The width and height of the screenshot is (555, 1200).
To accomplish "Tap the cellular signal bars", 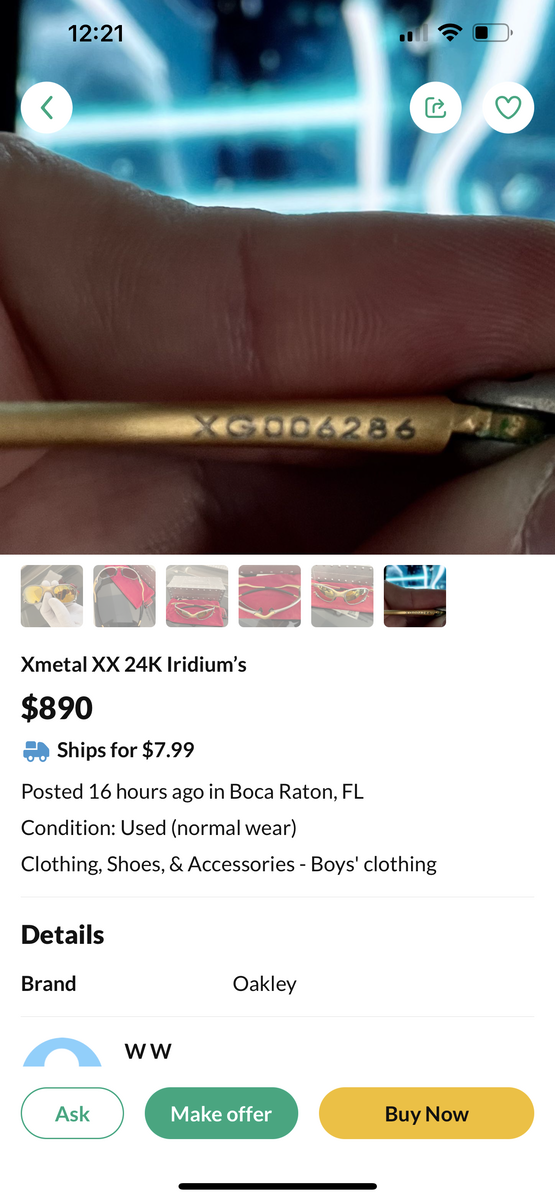I will coord(413,34).
